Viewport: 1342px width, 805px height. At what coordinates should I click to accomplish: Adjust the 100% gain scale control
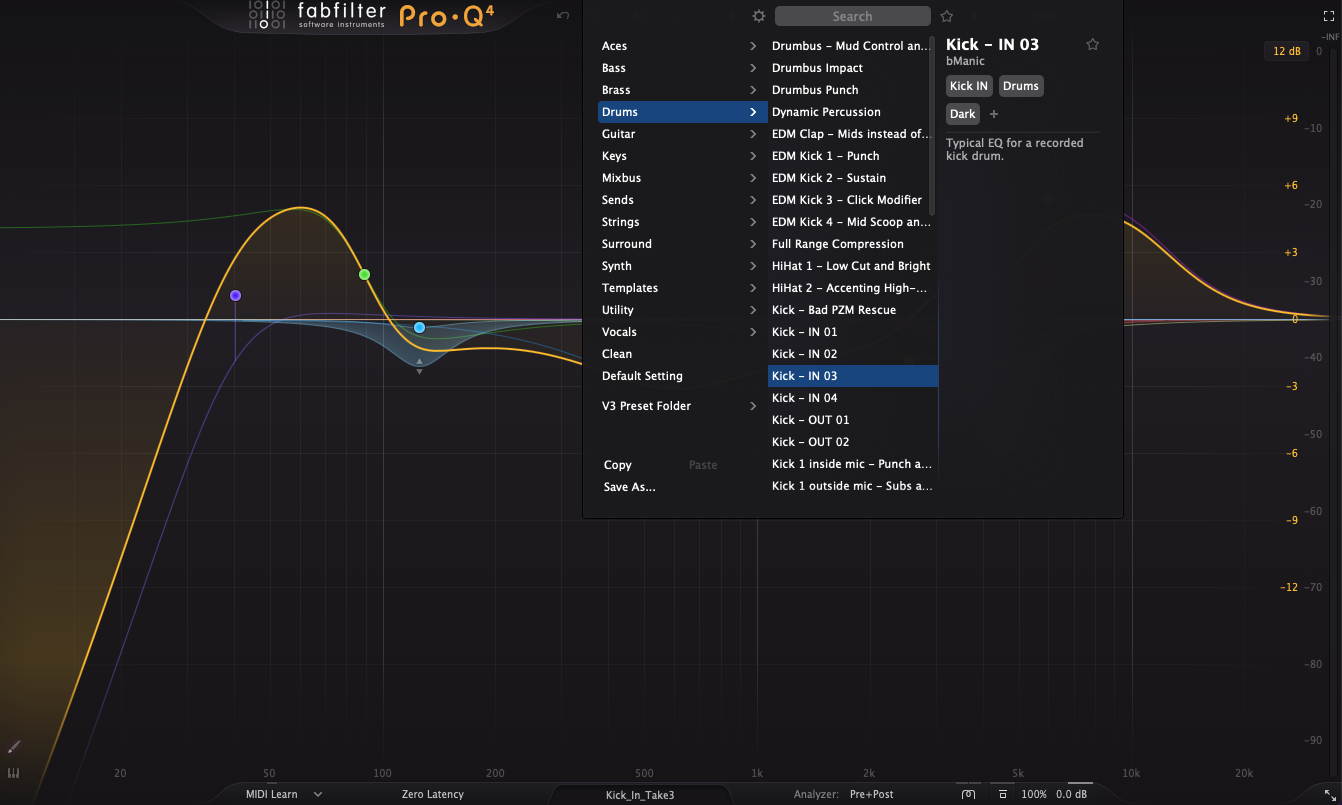point(1034,794)
